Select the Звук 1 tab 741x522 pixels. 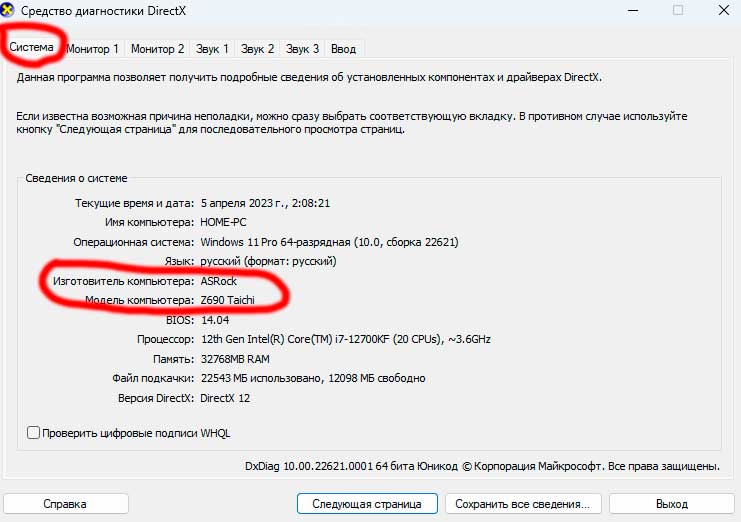212,48
